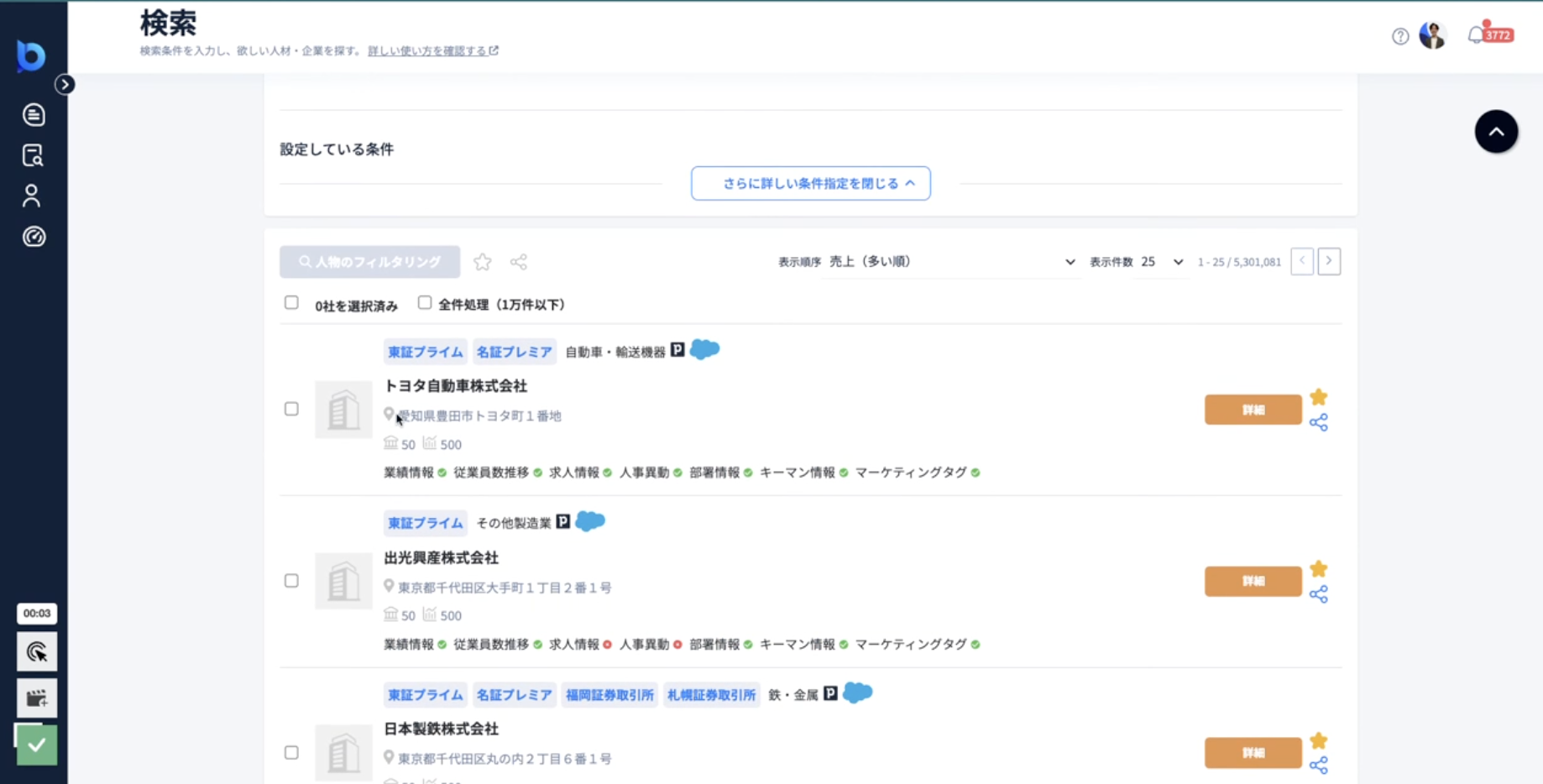
Task: Click Salesforce cloud icon on 日本製鉄 row
Action: 857,693
